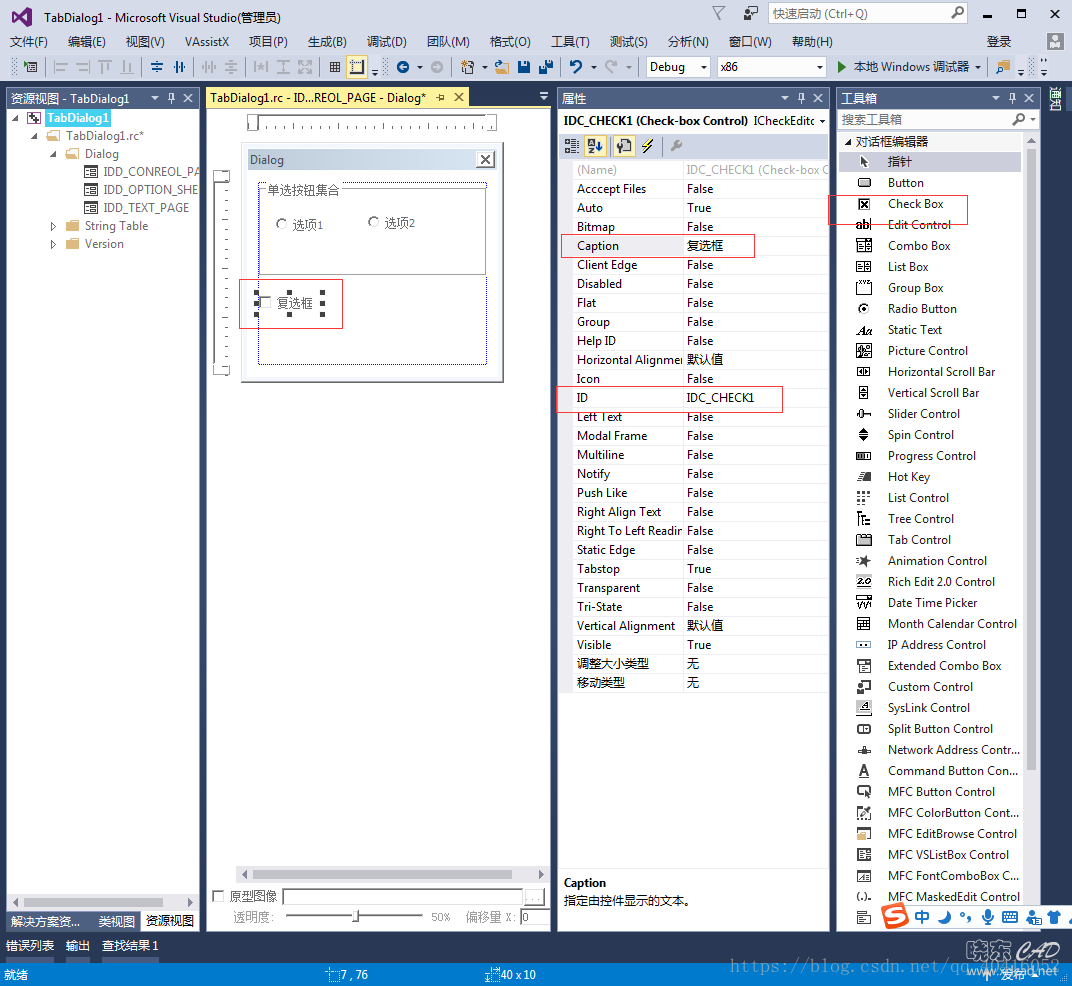Expand the String Table folder

53,226
